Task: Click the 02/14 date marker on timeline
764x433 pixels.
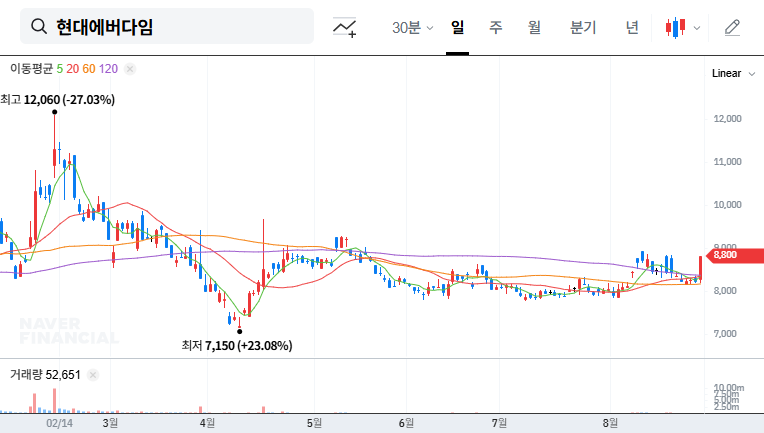Action: (x=59, y=423)
